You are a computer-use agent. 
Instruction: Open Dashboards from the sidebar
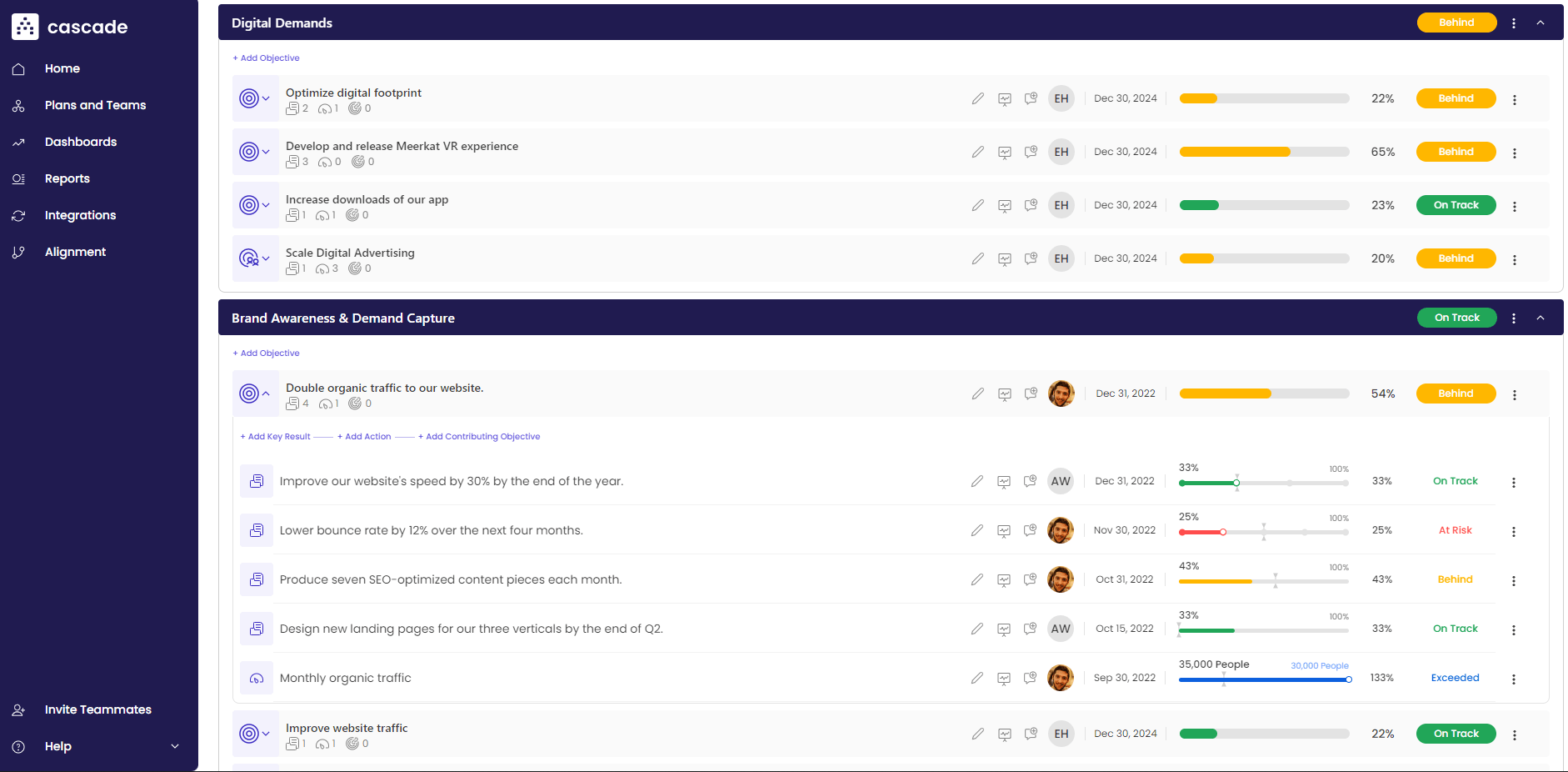[81, 142]
